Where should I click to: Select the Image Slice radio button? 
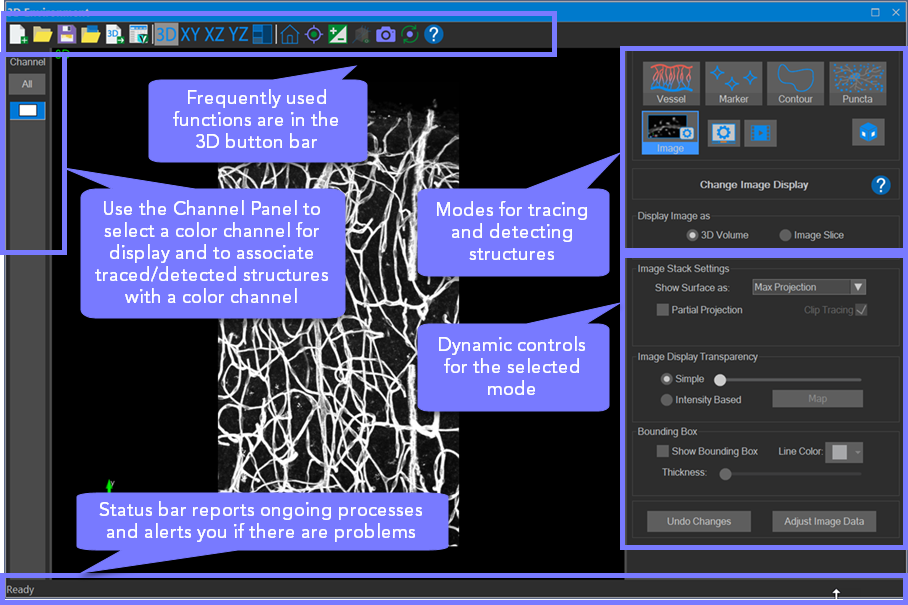pos(786,235)
